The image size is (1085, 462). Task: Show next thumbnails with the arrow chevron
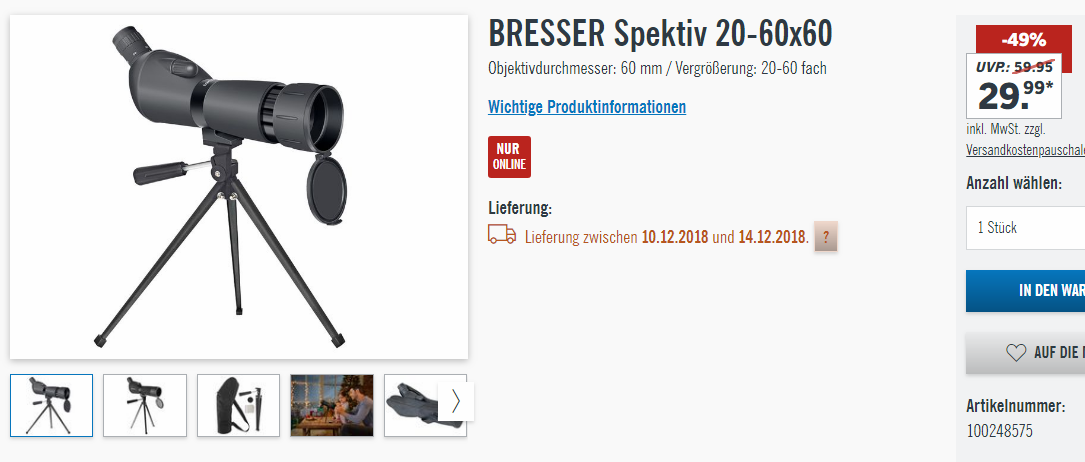click(456, 401)
